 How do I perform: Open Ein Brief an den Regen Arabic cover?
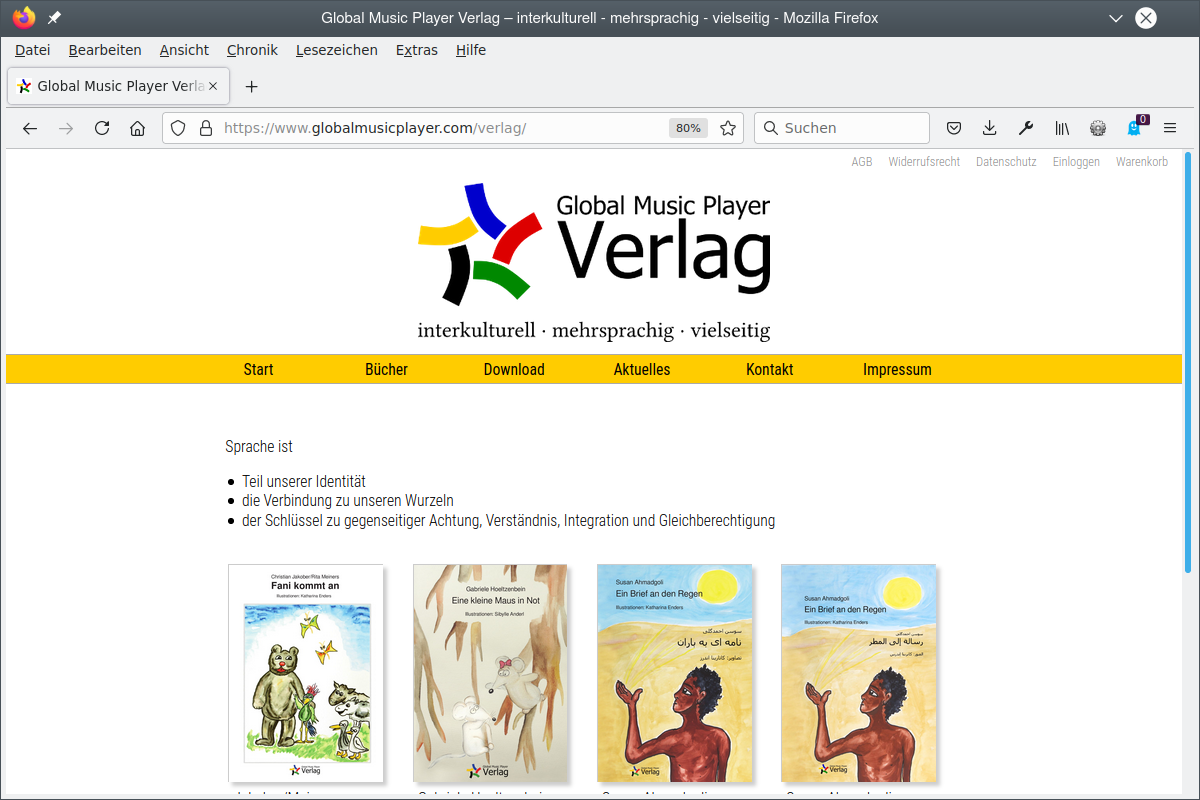click(858, 673)
